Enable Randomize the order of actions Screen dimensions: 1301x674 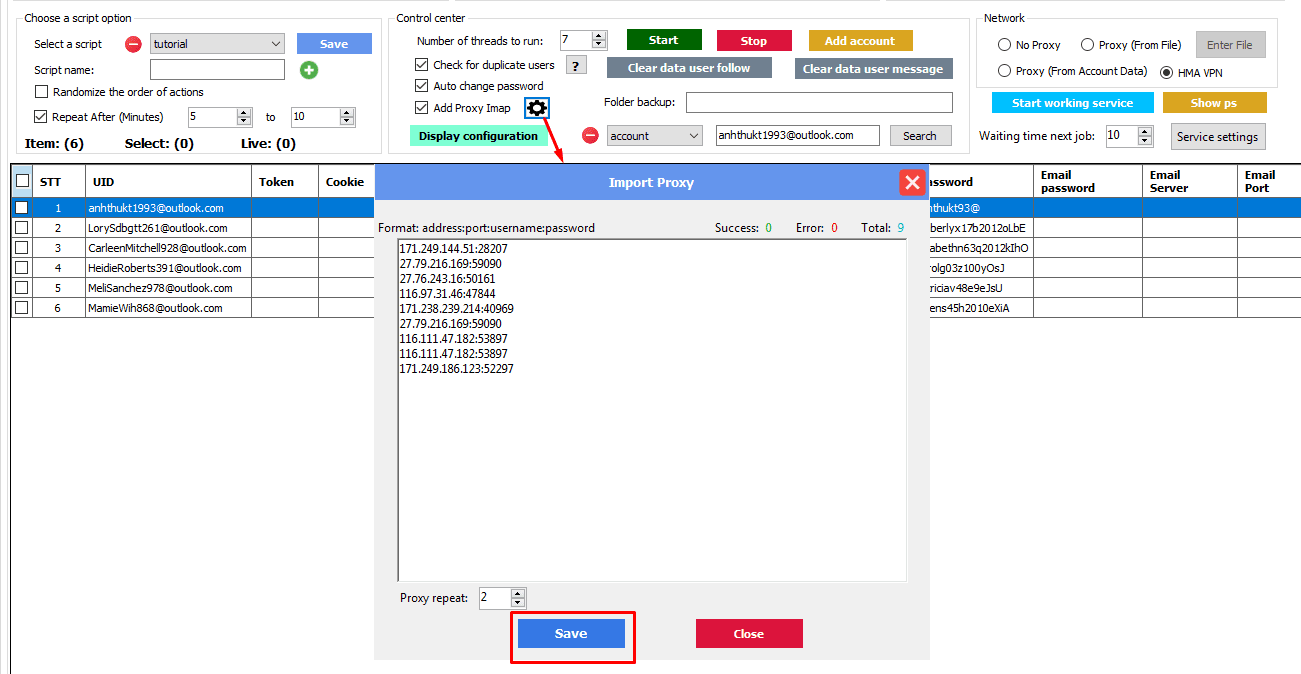42,92
